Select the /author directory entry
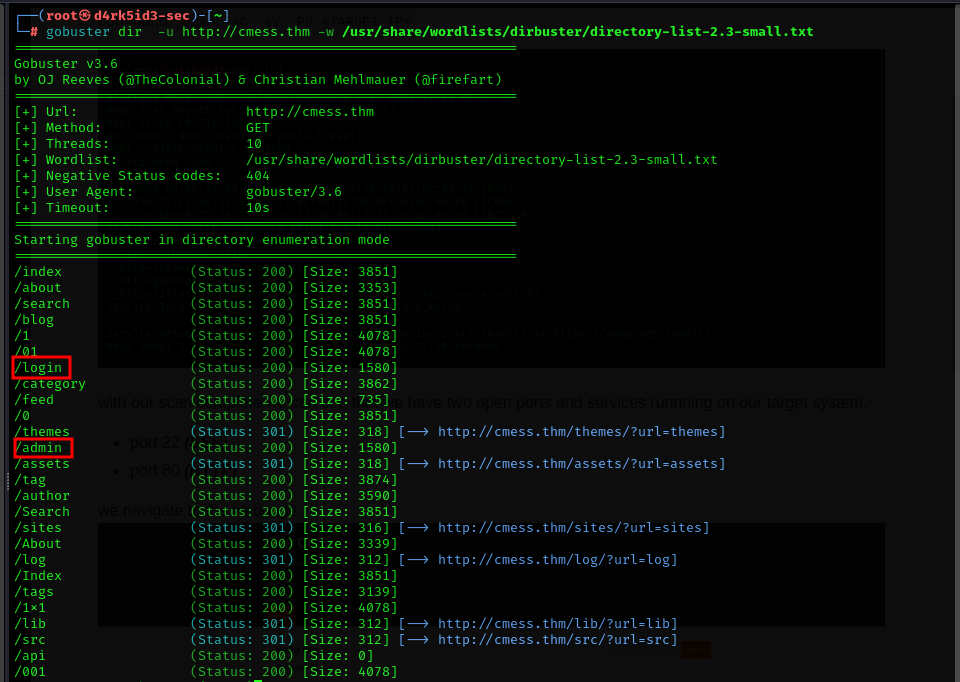The image size is (960, 682). click(42, 496)
